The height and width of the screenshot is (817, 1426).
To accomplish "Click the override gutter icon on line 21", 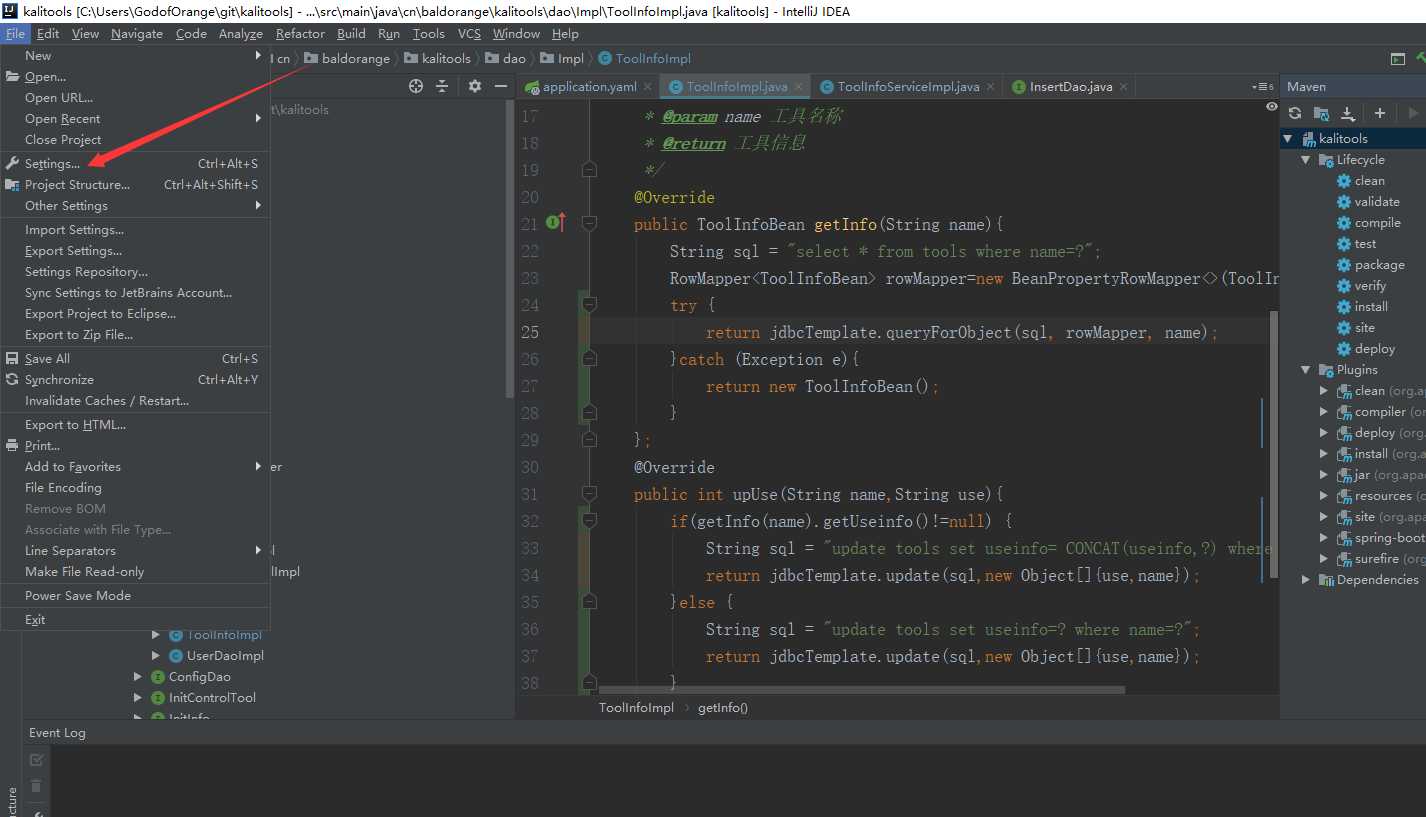I will coord(557,223).
